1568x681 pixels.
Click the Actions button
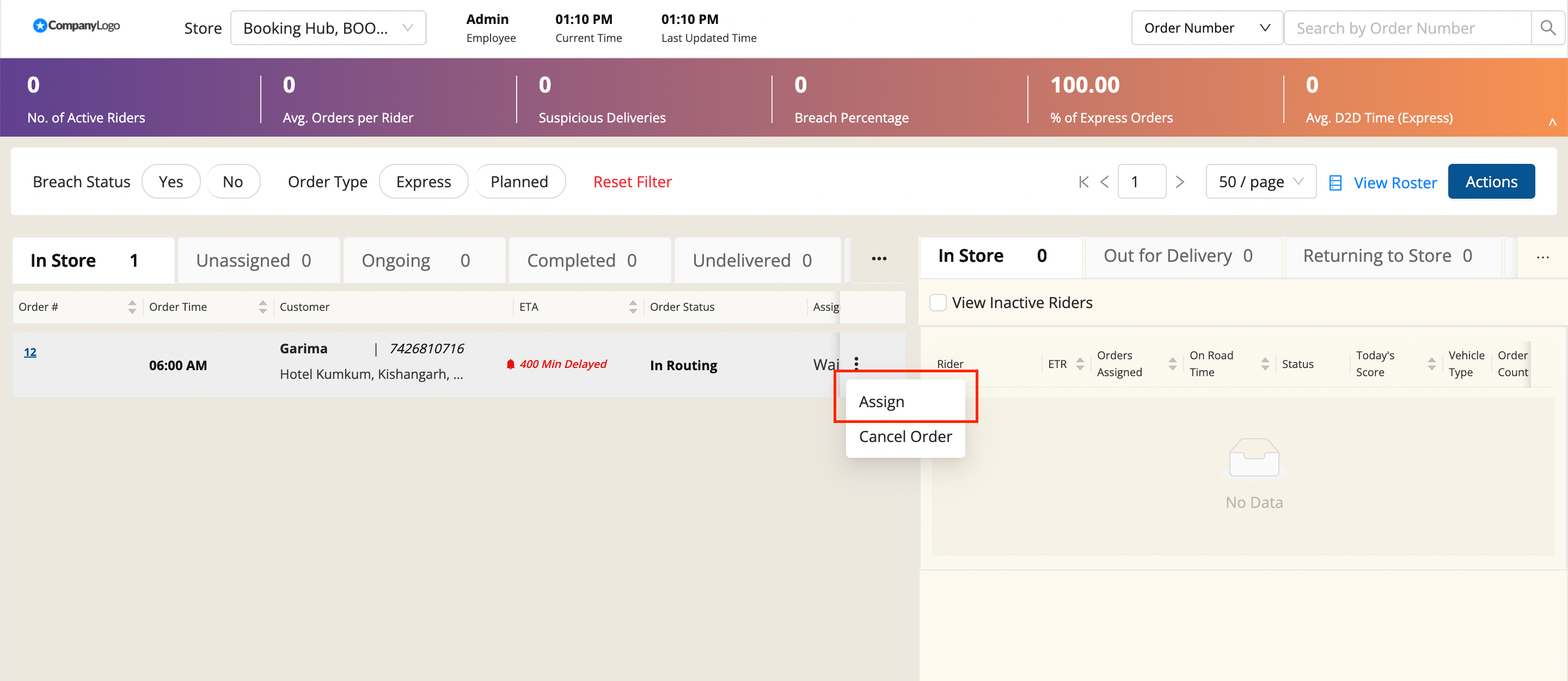pos(1491,182)
